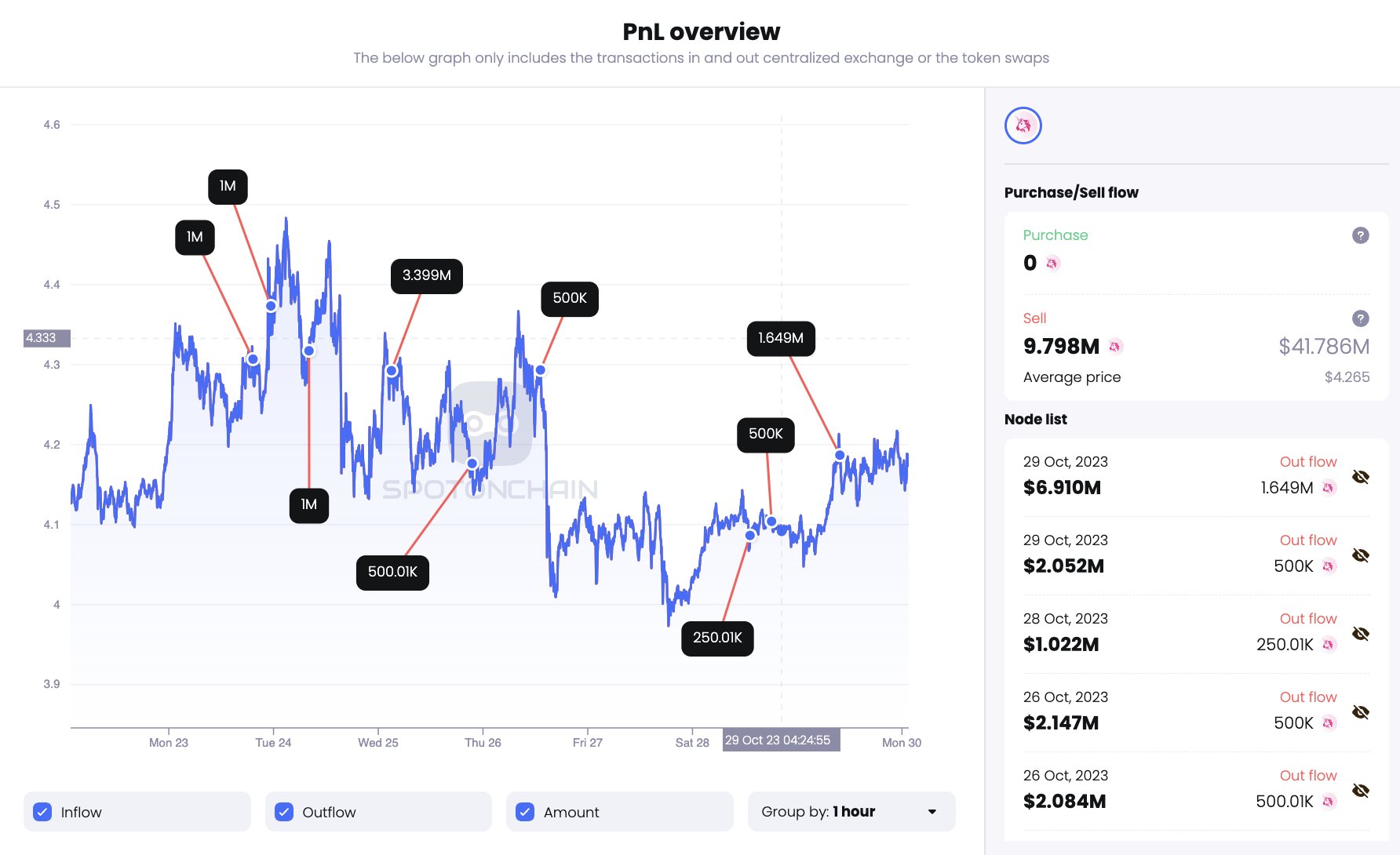Screen dimensions: 1400x855
Task: Click the 3.399M outflow chart label
Action: (426, 276)
